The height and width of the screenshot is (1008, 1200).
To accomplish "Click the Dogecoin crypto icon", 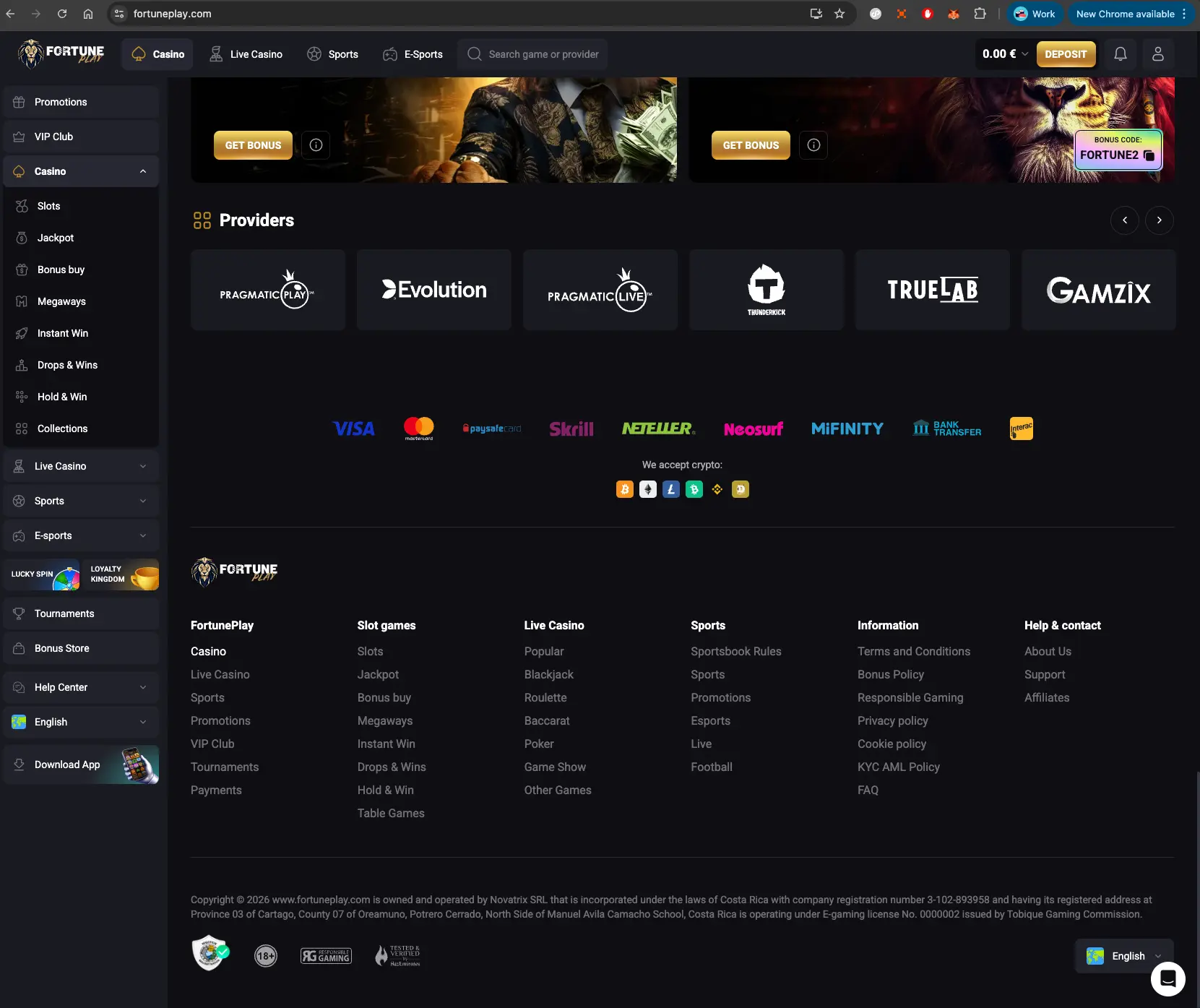I will 741,489.
